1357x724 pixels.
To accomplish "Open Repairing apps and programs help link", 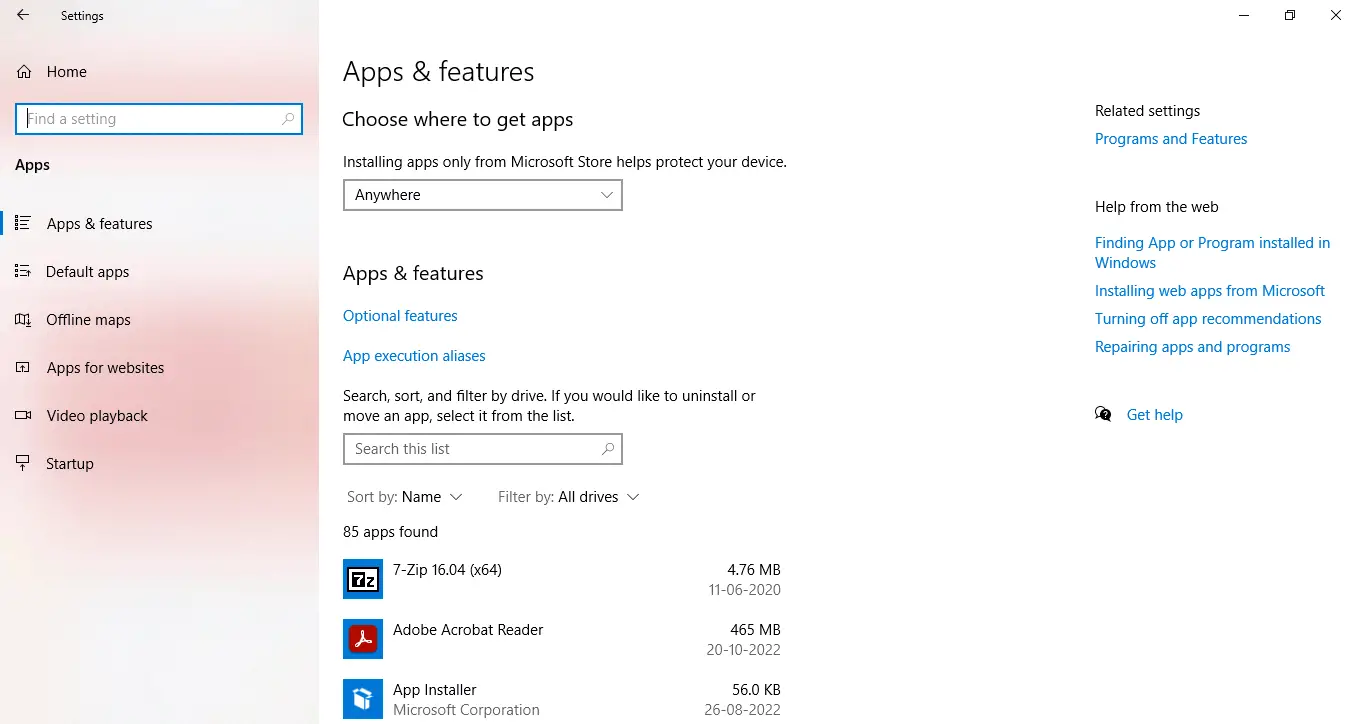I will click(x=1192, y=346).
